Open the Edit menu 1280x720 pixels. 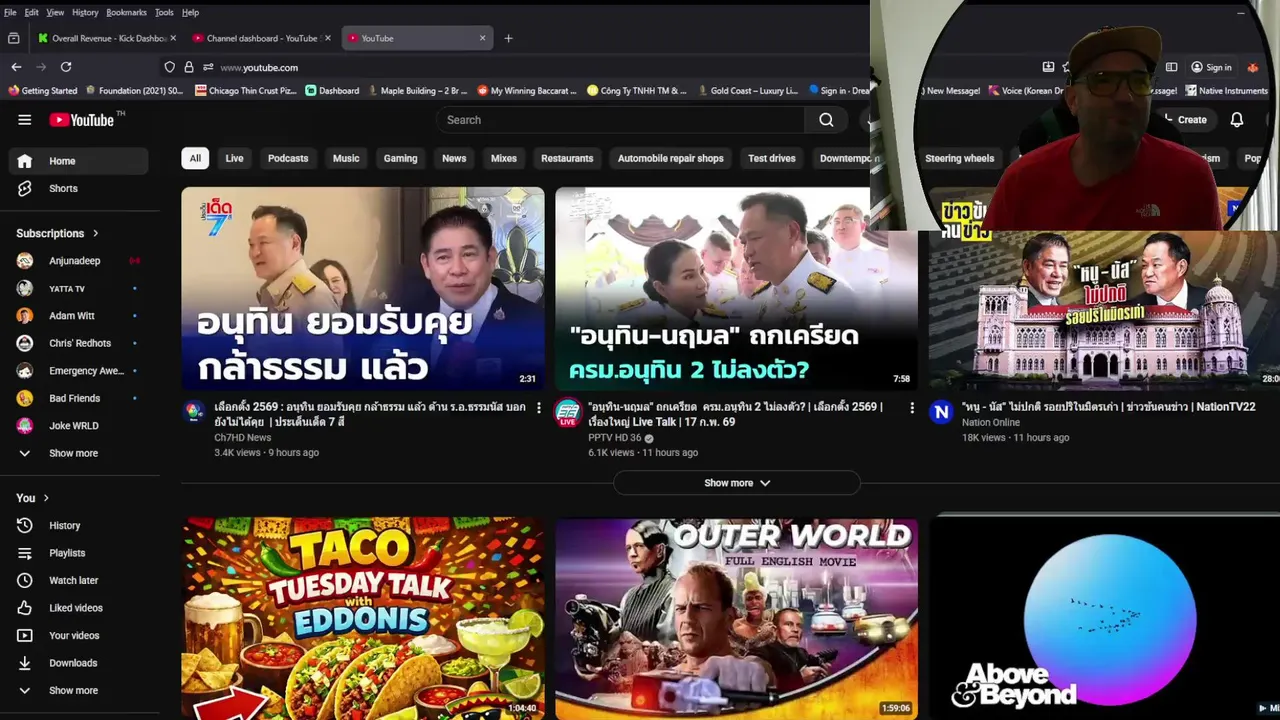click(32, 12)
